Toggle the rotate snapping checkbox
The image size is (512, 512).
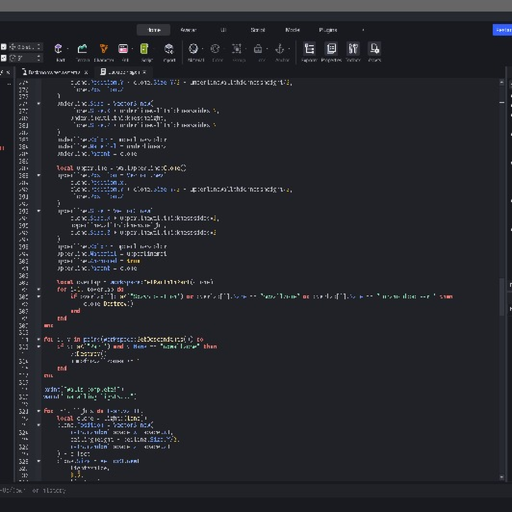pos(3,58)
